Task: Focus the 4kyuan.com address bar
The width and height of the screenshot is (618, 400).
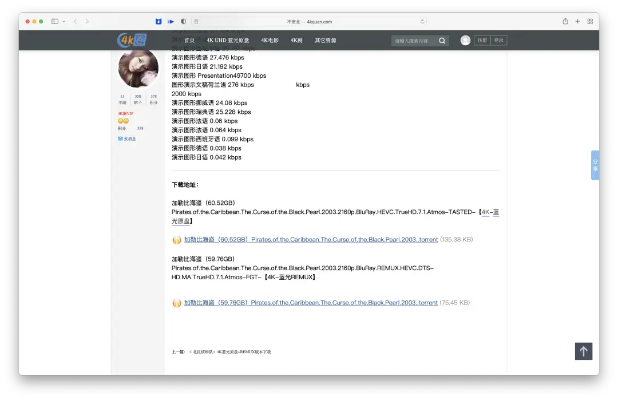Action: tap(309, 22)
